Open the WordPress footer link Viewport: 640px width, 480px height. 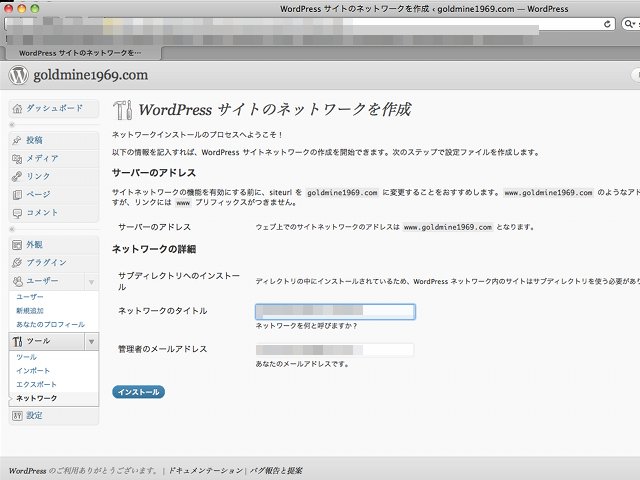click(x=27, y=471)
